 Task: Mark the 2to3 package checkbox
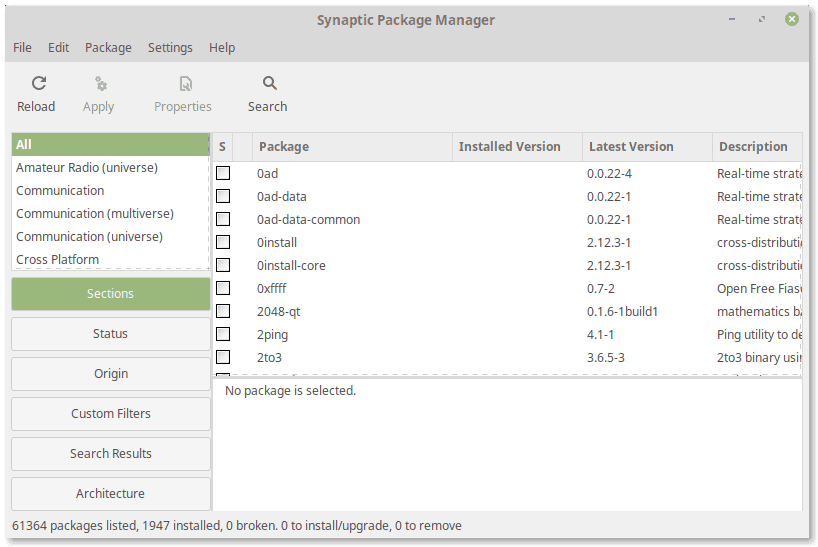(x=223, y=357)
